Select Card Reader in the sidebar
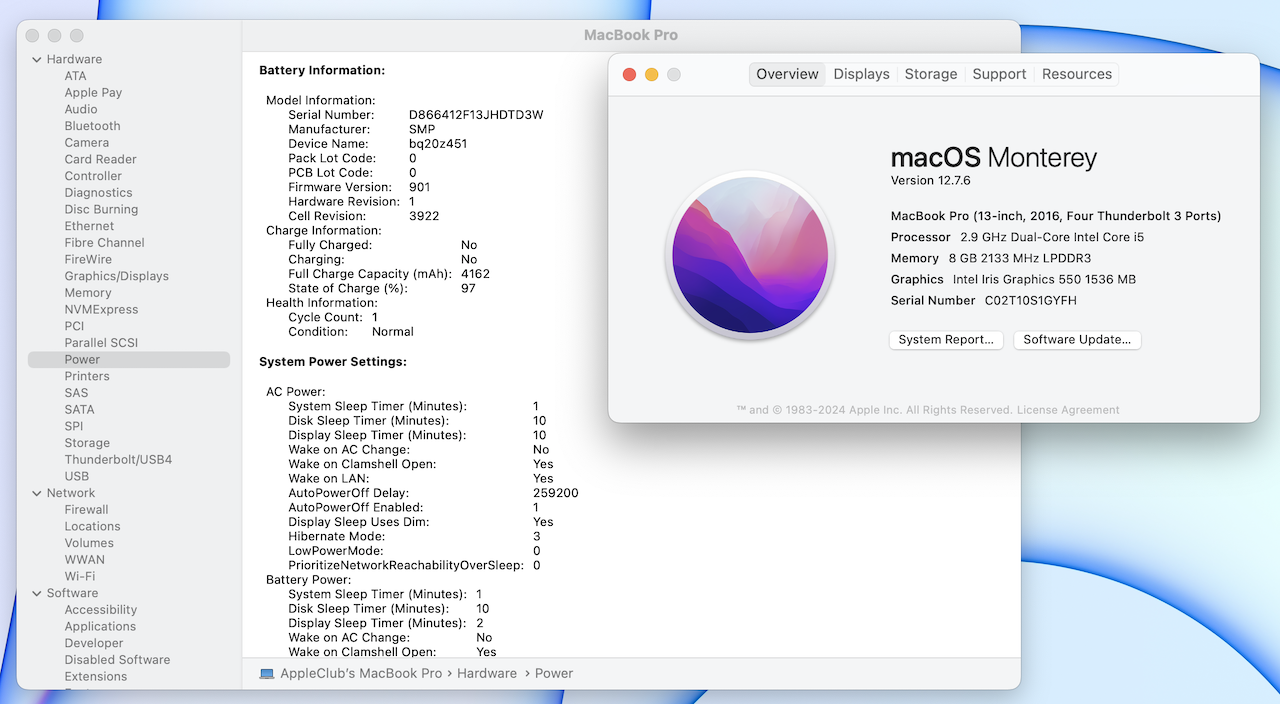 (x=101, y=159)
